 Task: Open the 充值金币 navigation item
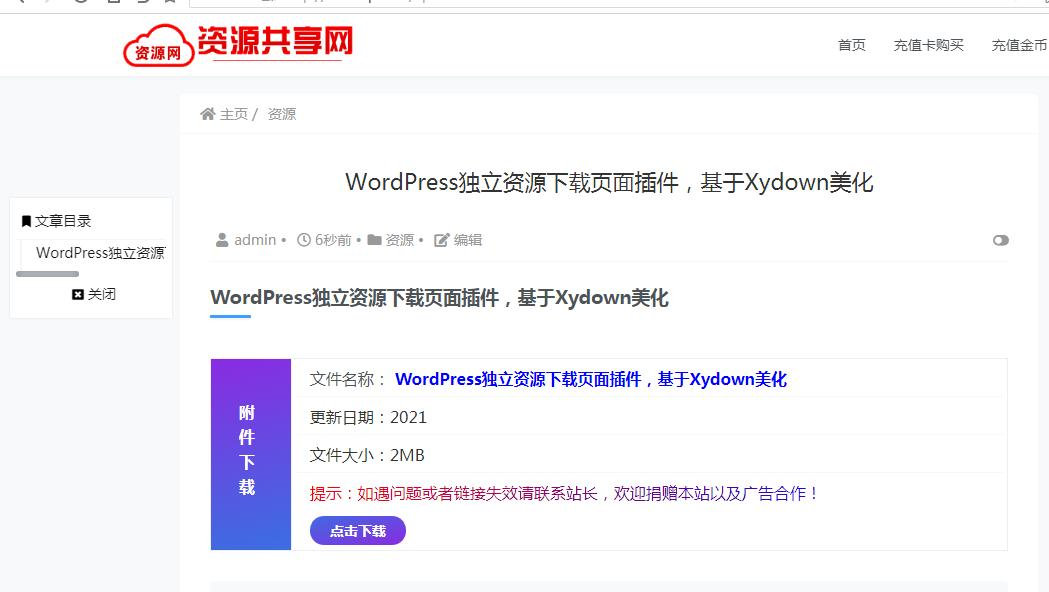(1020, 45)
